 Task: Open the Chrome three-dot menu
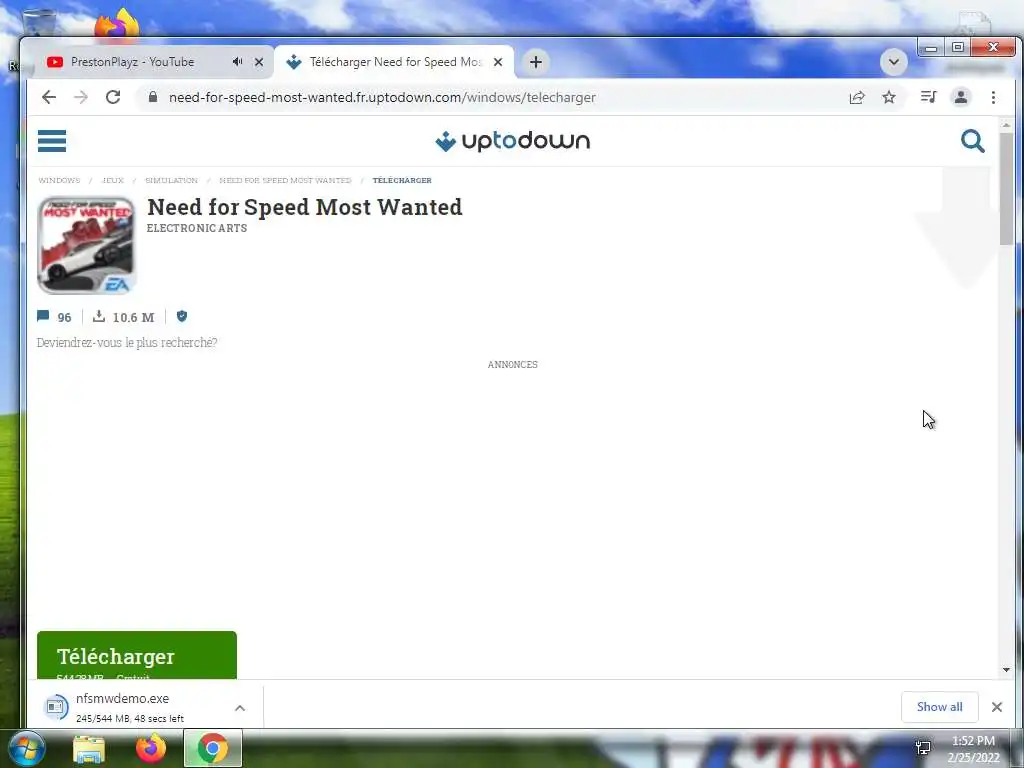993,97
